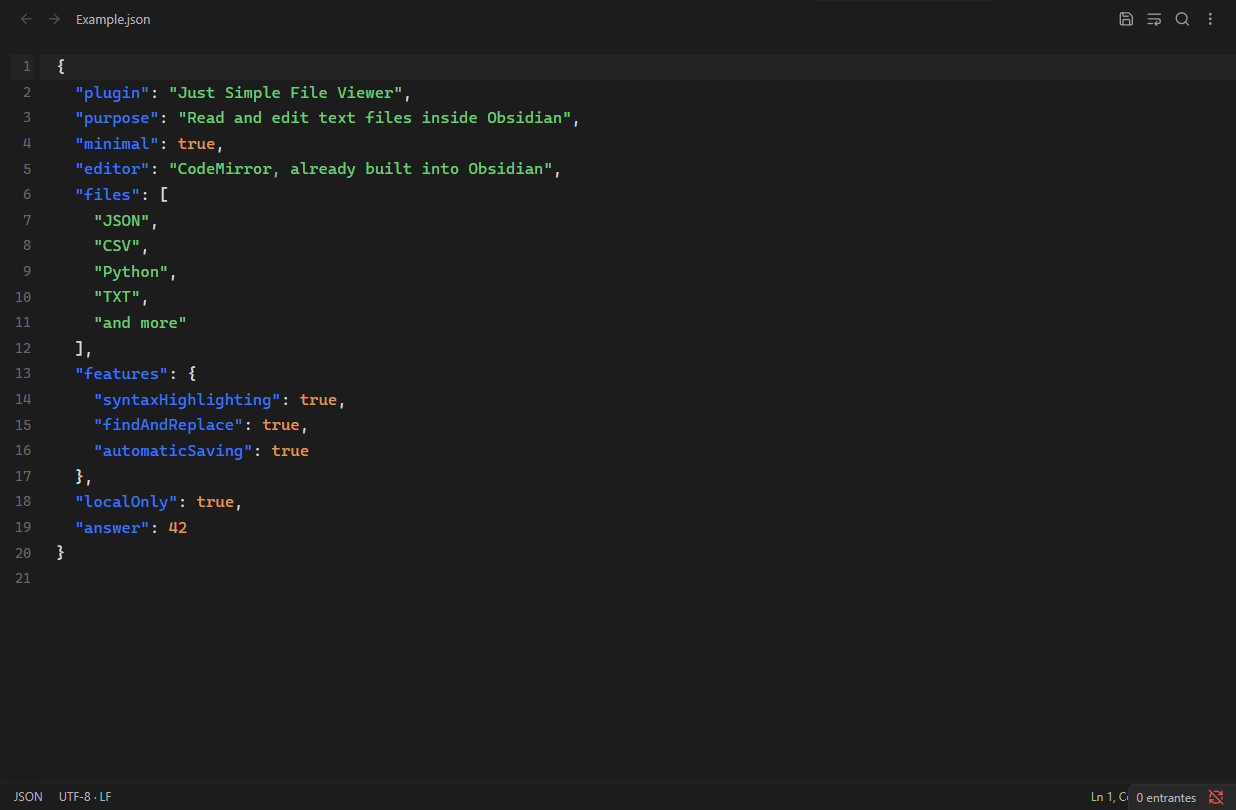
Task: Click the UTF-8 · LF encoding status
Action: point(85,797)
